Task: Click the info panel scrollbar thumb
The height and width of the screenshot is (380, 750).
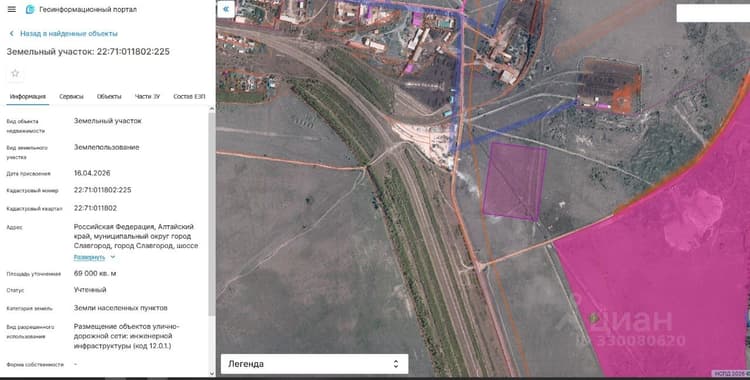Action: (212, 214)
